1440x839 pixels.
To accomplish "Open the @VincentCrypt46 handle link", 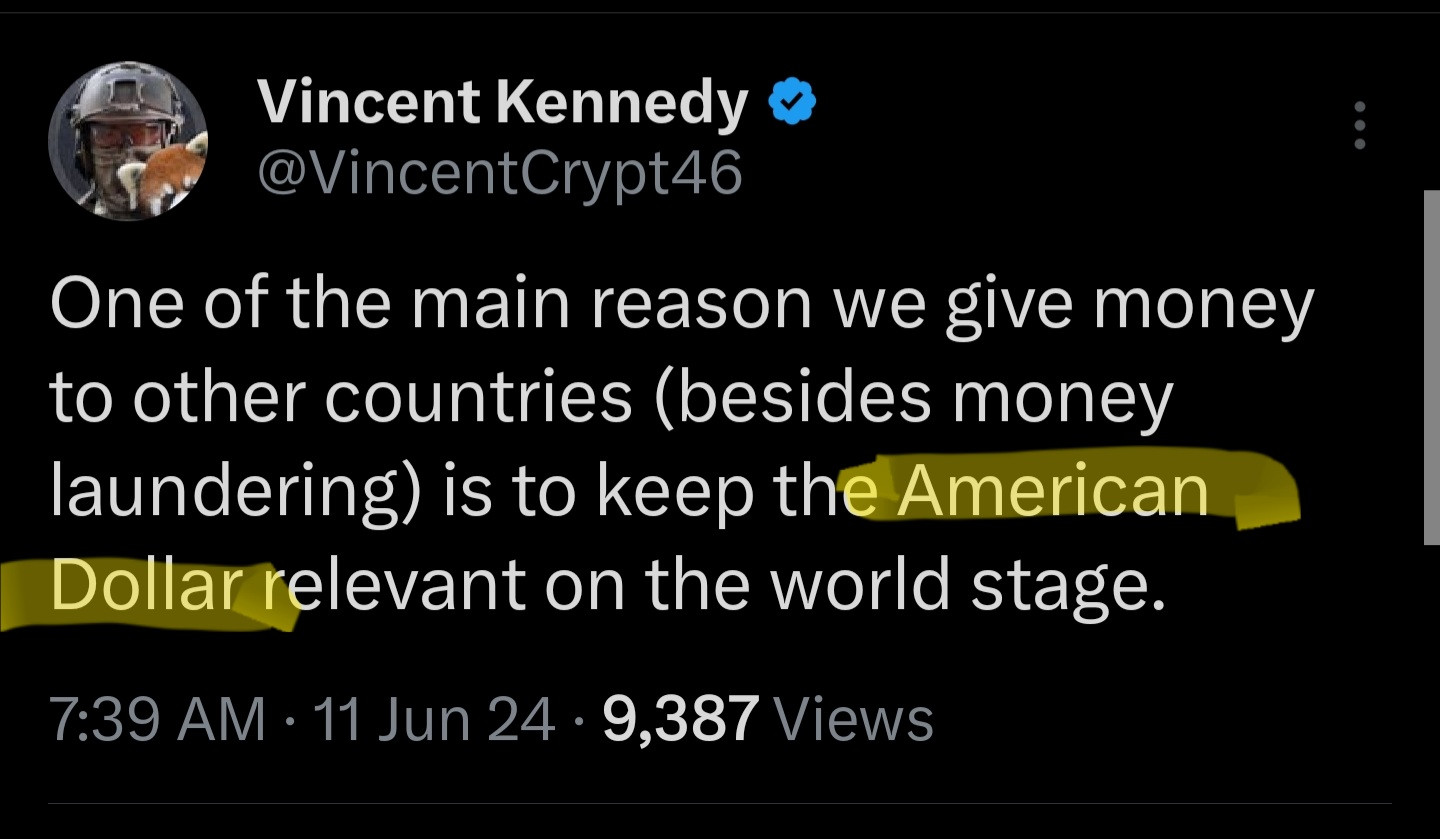I will coord(500,173).
